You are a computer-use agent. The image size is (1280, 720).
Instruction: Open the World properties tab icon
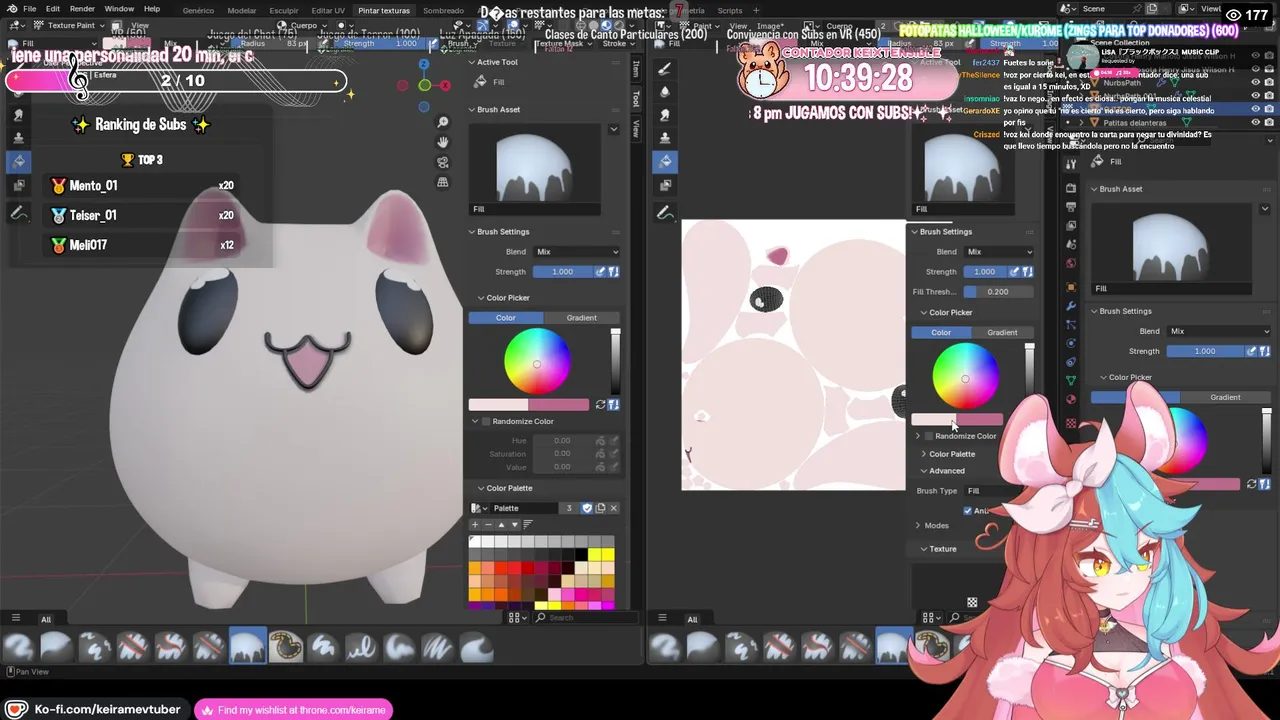coord(1071,264)
